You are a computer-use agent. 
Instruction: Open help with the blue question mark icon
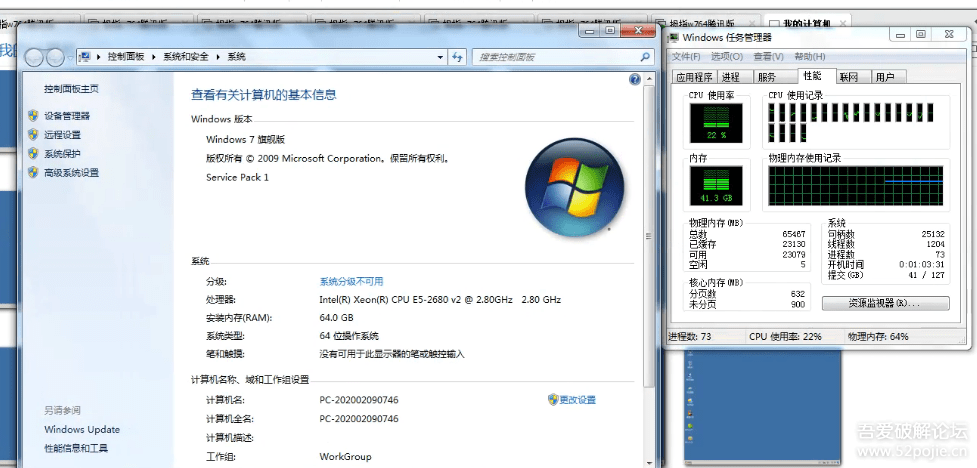[635, 79]
